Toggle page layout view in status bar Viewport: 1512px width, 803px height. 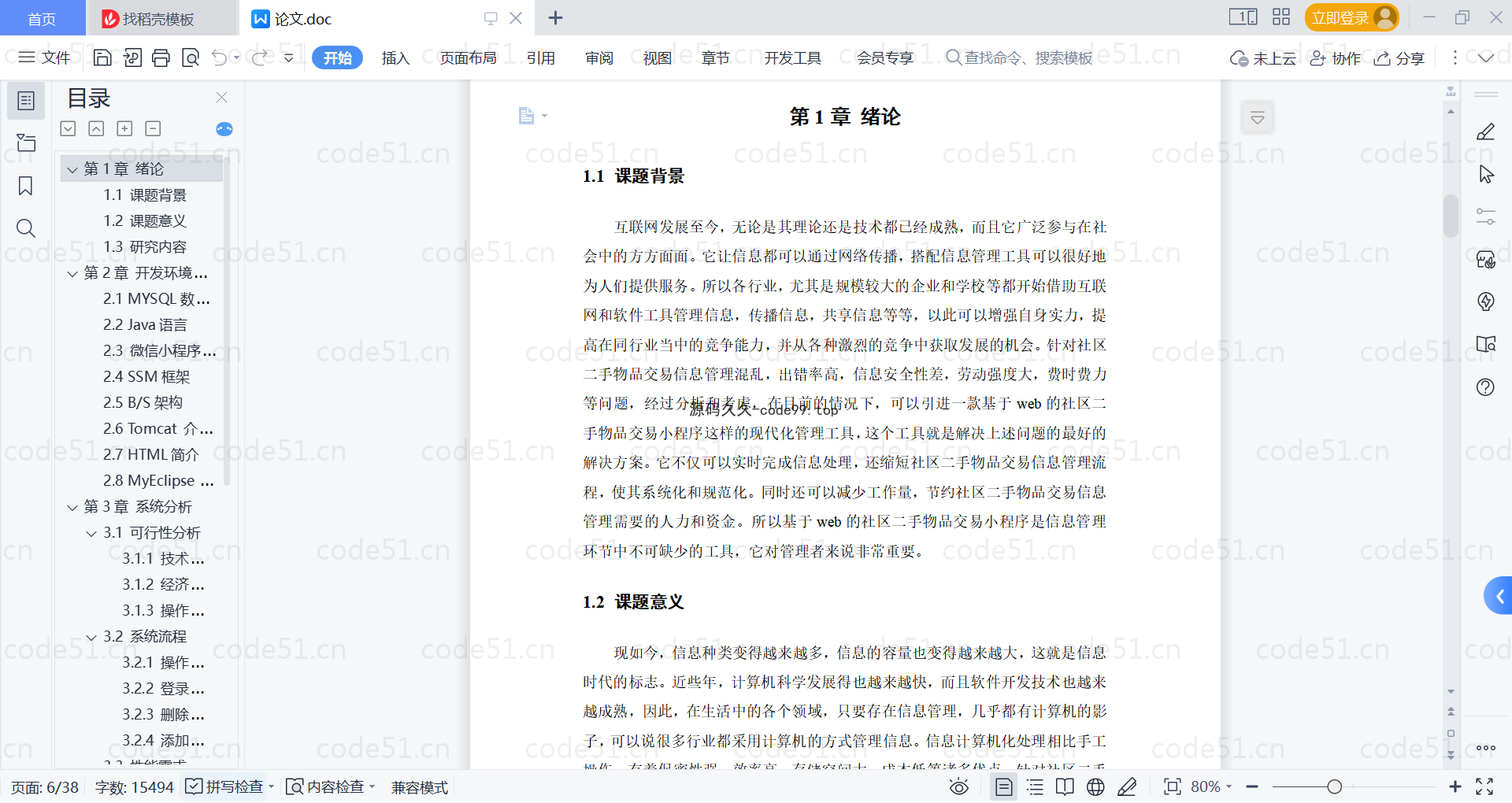(x=1003, y=786)
